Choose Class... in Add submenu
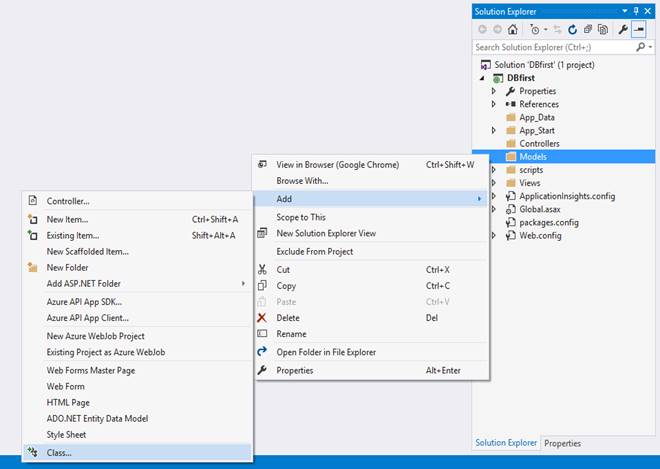Viewport: 660px width, 469px height. [x=137, y=453]
